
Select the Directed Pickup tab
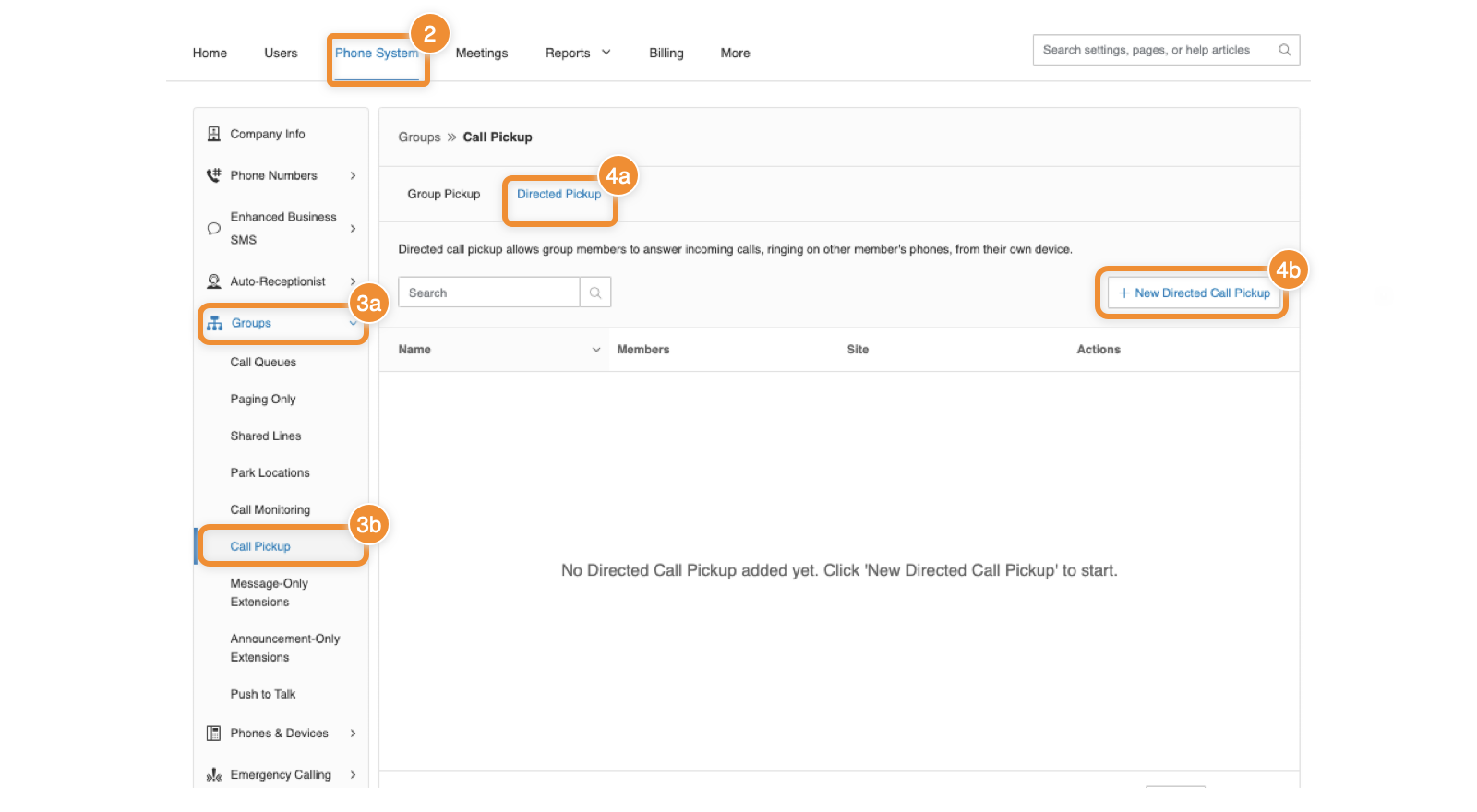558,194
